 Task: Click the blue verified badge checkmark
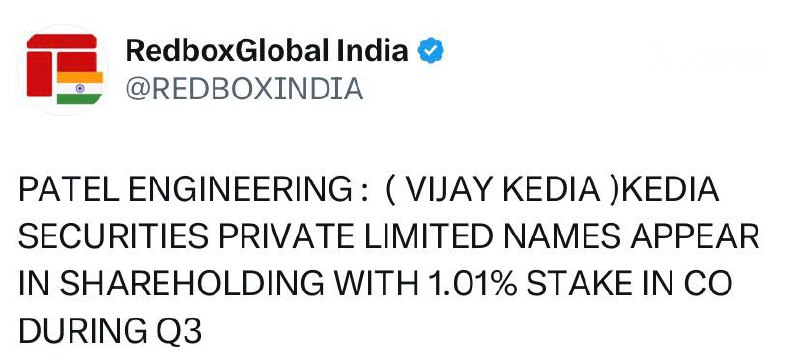(x=431, y=50)
